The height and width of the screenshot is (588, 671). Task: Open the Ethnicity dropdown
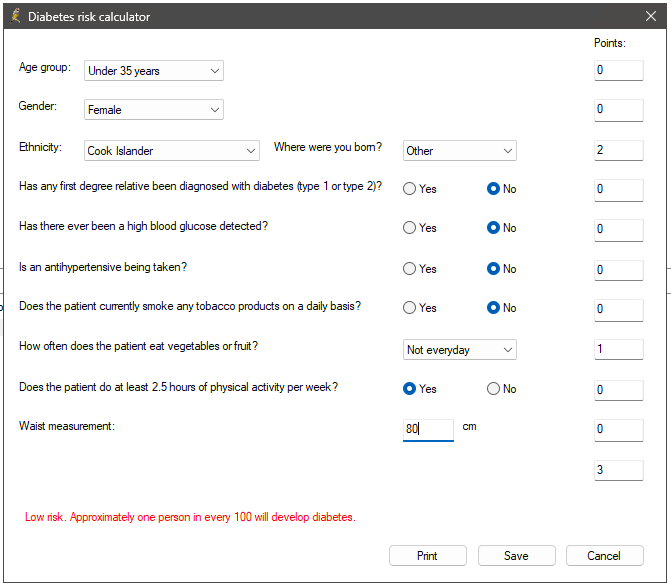(172, 151)
